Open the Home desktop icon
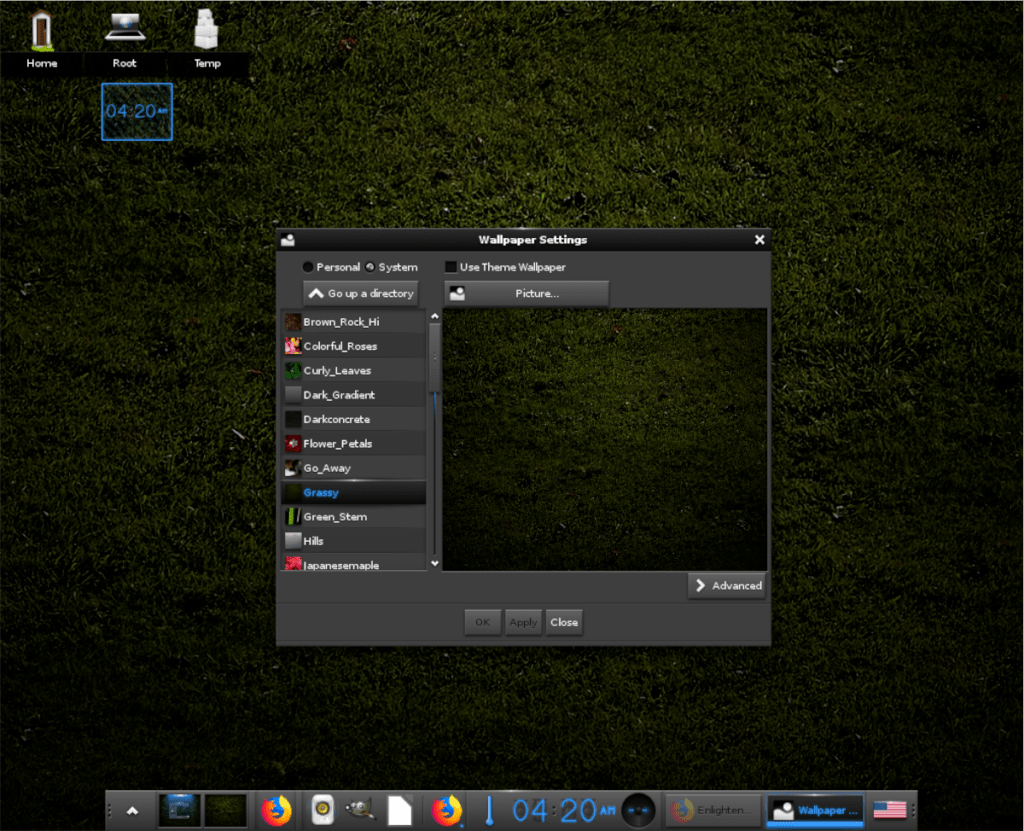1024x831 pixels. [x=41, y=30]
